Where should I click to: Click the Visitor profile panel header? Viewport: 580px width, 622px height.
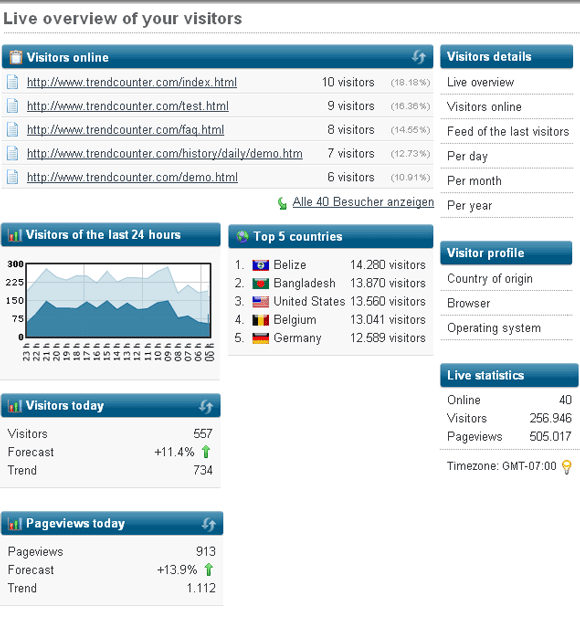coord(506,253)
